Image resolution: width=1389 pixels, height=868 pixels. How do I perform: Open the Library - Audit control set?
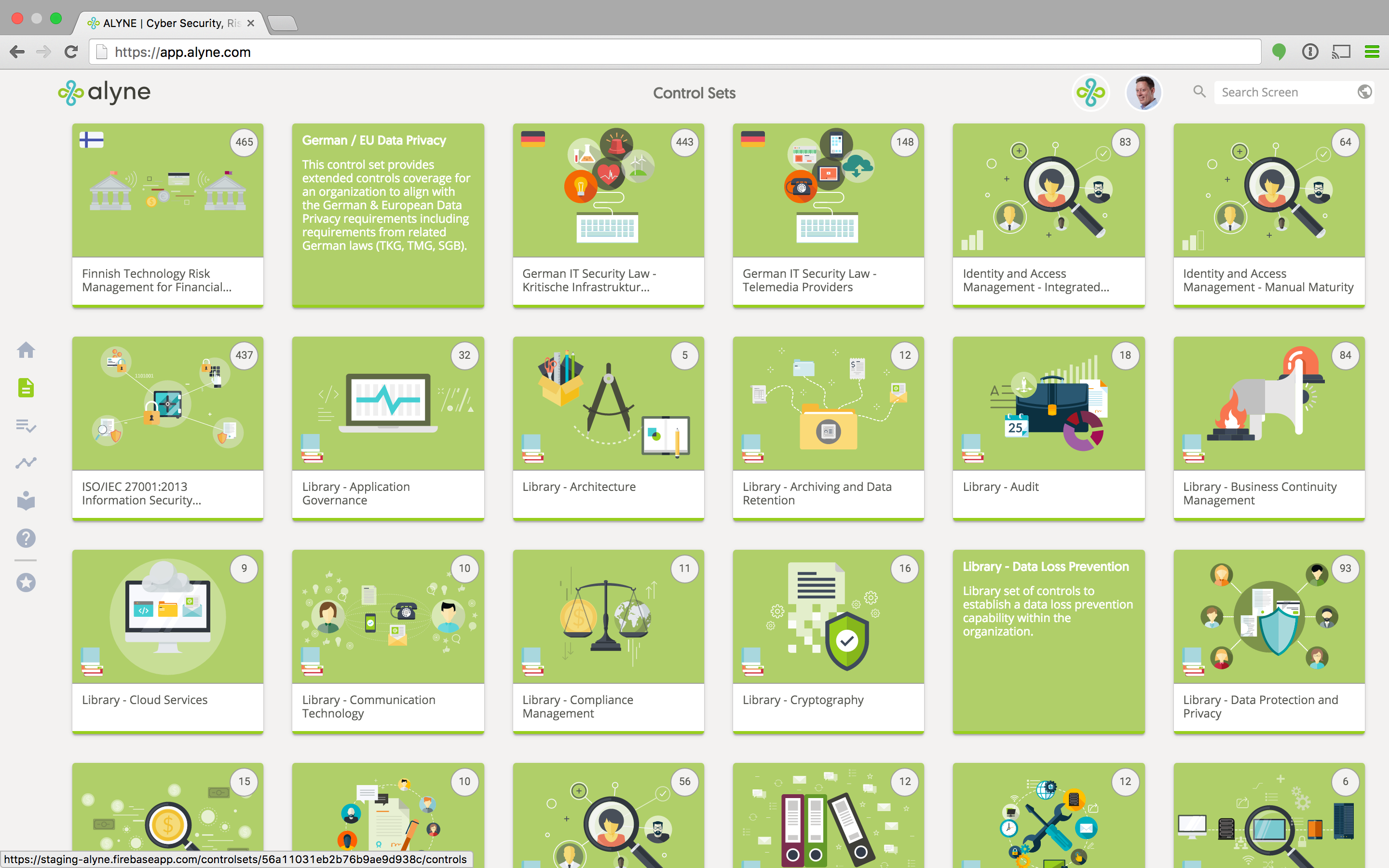(x=1048, y=428)
